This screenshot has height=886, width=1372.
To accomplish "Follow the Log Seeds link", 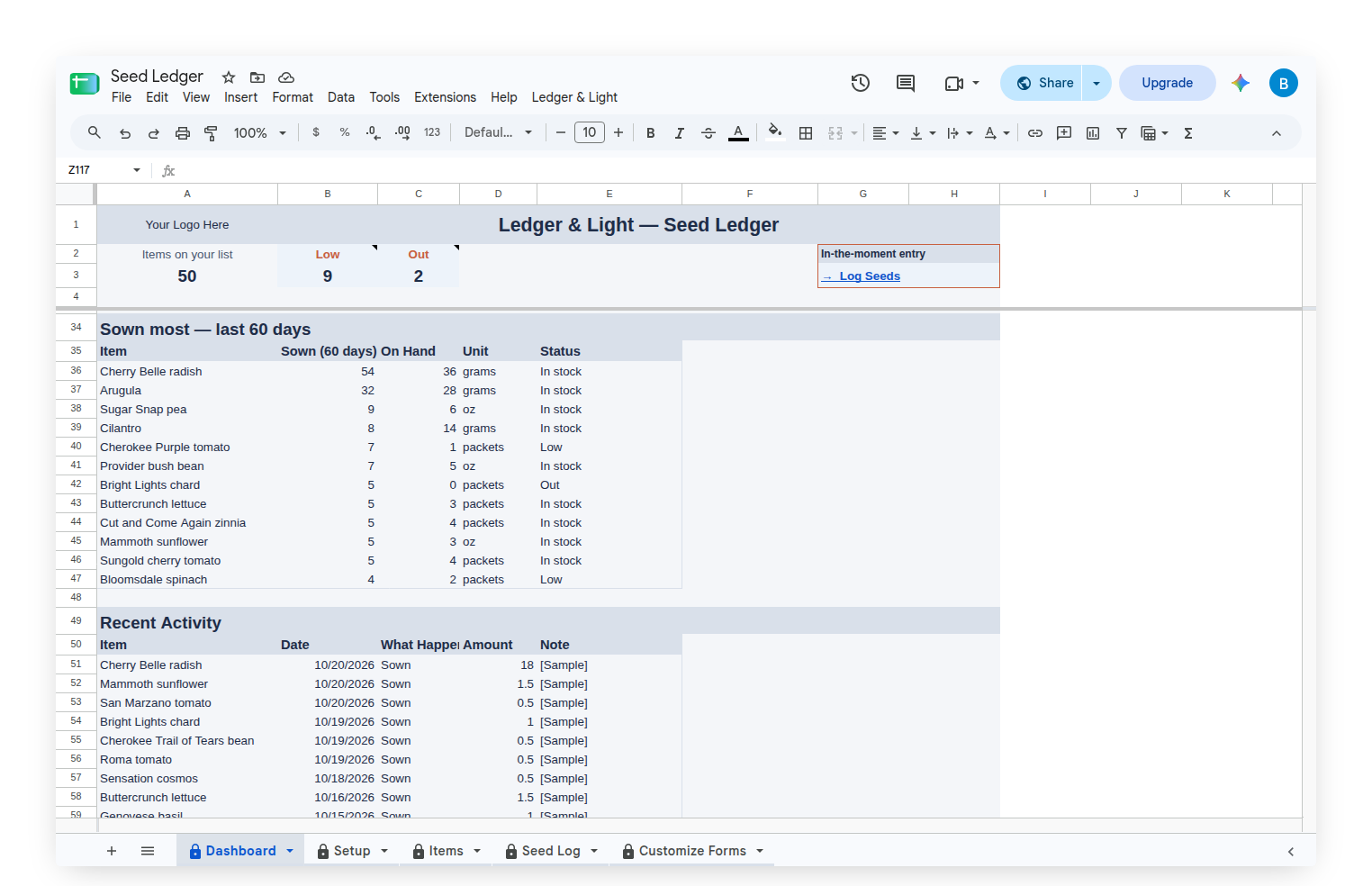I will tap(862, 276).
